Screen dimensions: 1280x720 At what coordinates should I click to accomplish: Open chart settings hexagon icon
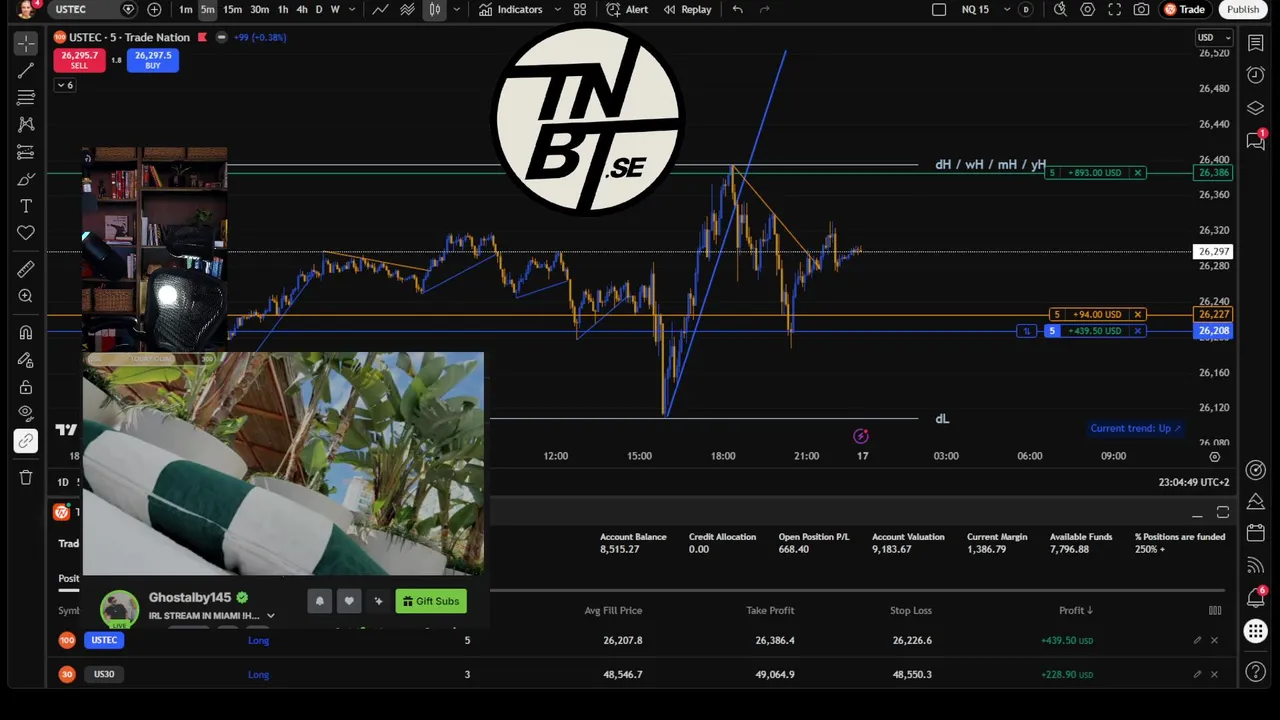1088,9
